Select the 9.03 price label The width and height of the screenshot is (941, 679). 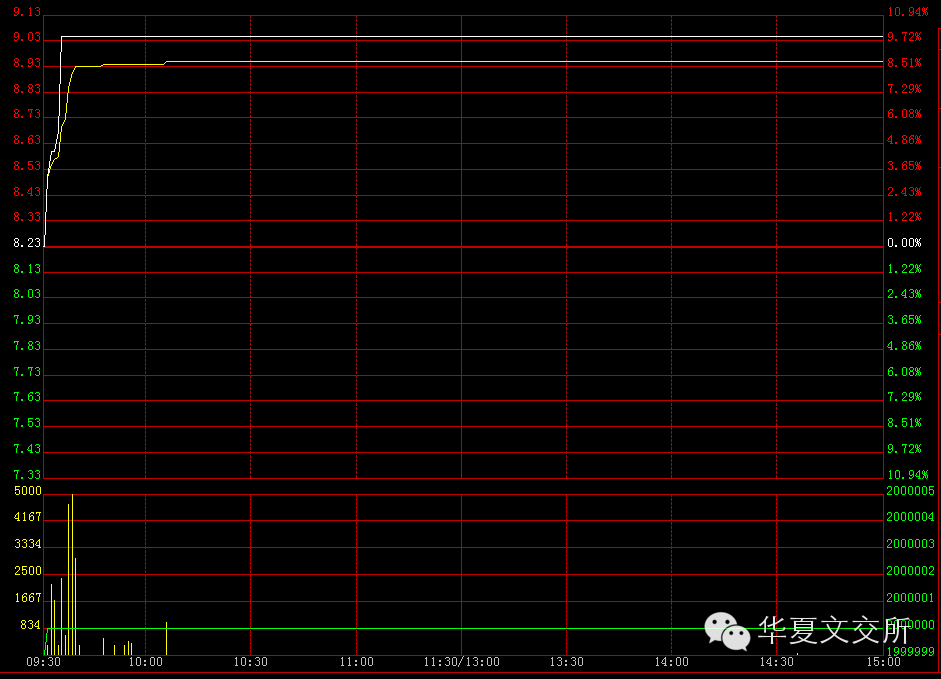coord(27,37)
